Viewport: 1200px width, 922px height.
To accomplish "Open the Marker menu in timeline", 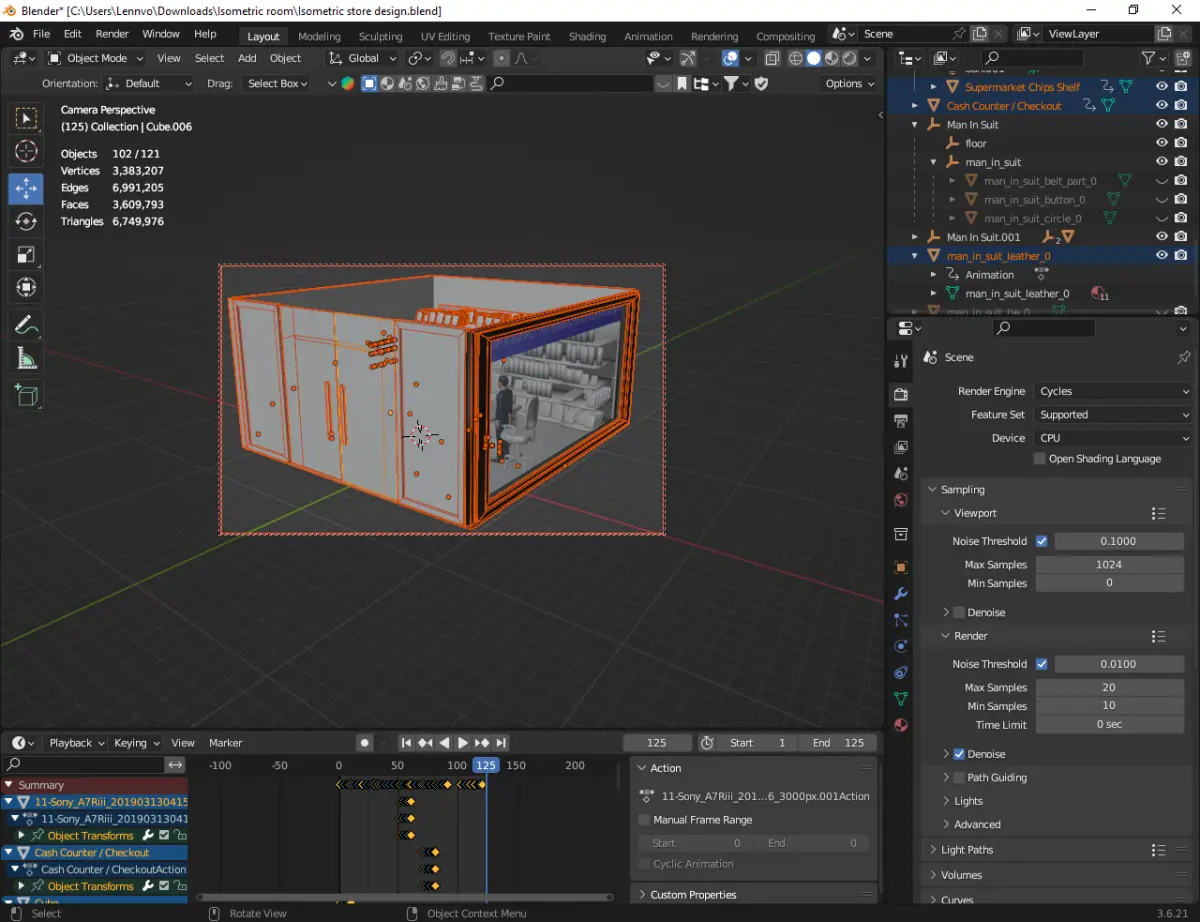I will [x=226, y=743].
